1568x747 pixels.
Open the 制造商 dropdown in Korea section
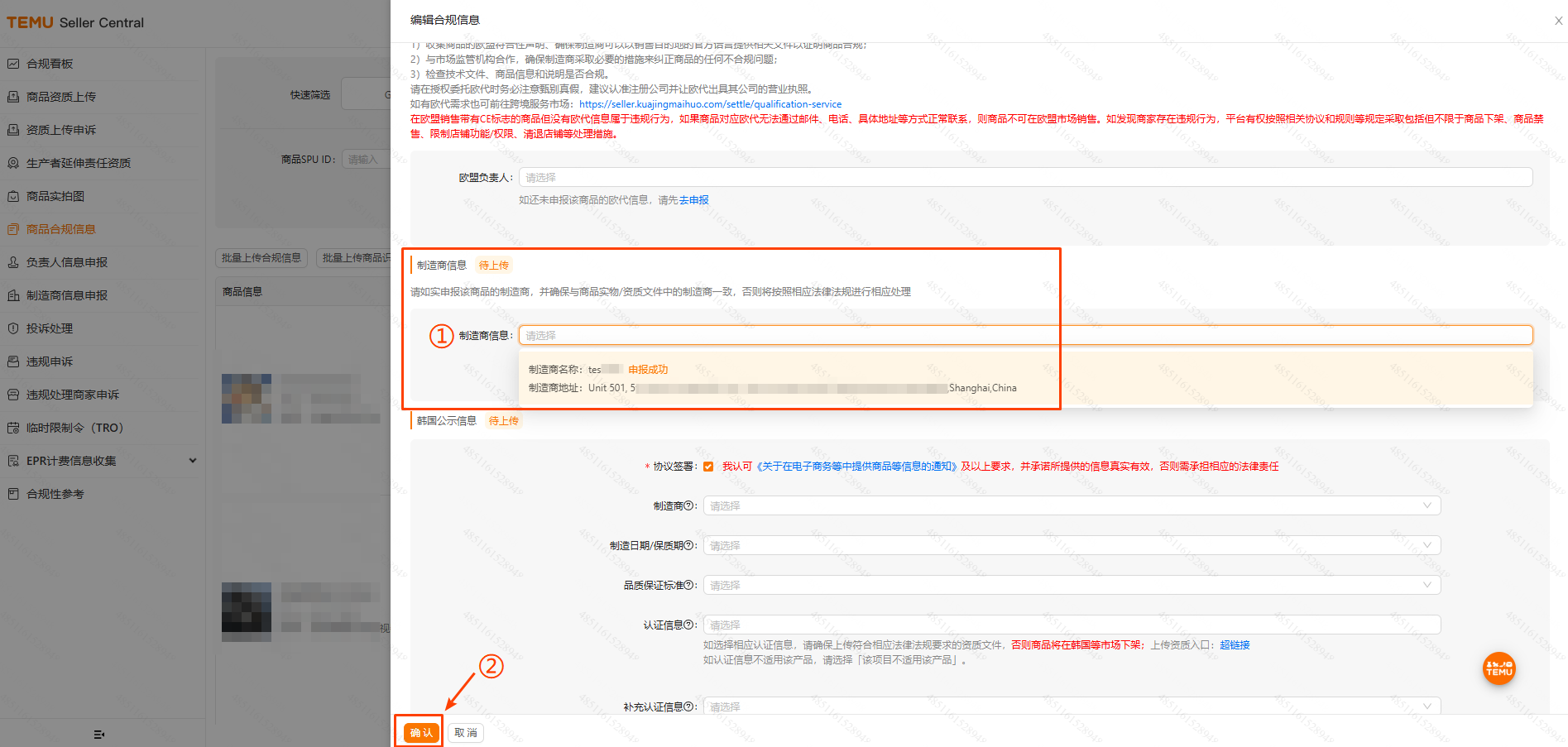pyautogui.click(x=1072, y=505)
